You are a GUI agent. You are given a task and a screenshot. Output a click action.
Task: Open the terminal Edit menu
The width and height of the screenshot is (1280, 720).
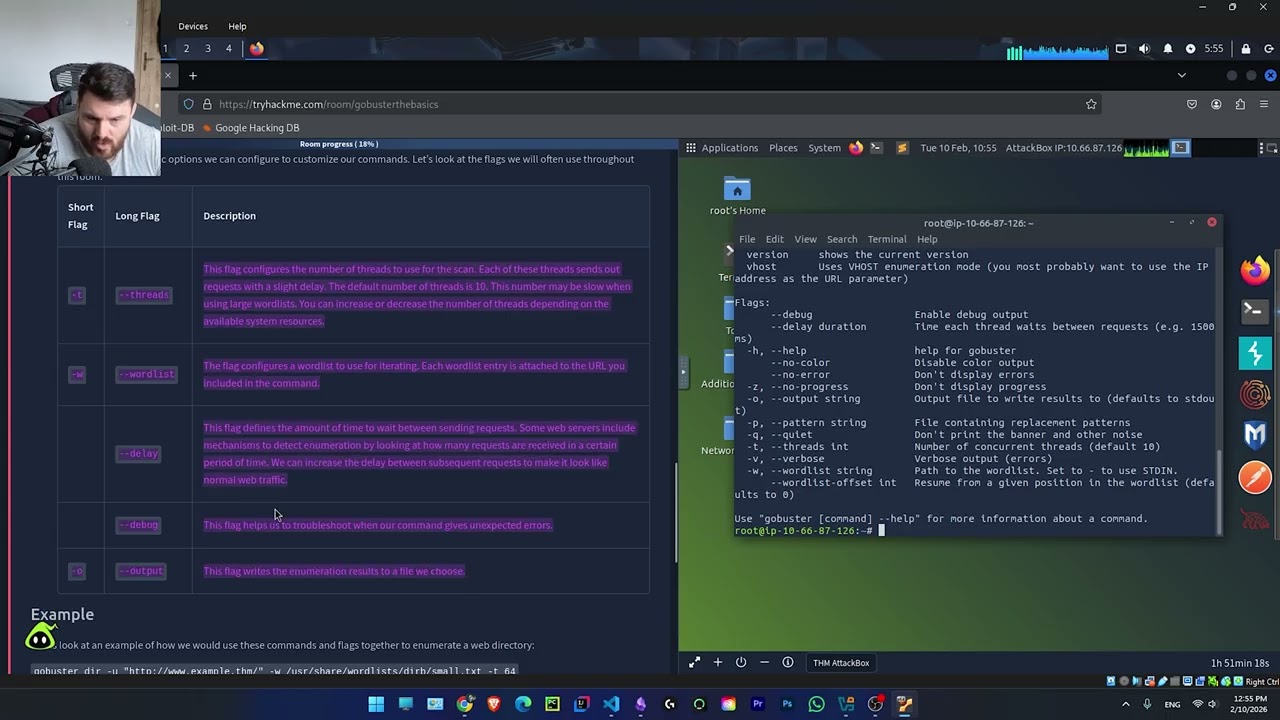[775, 239]
